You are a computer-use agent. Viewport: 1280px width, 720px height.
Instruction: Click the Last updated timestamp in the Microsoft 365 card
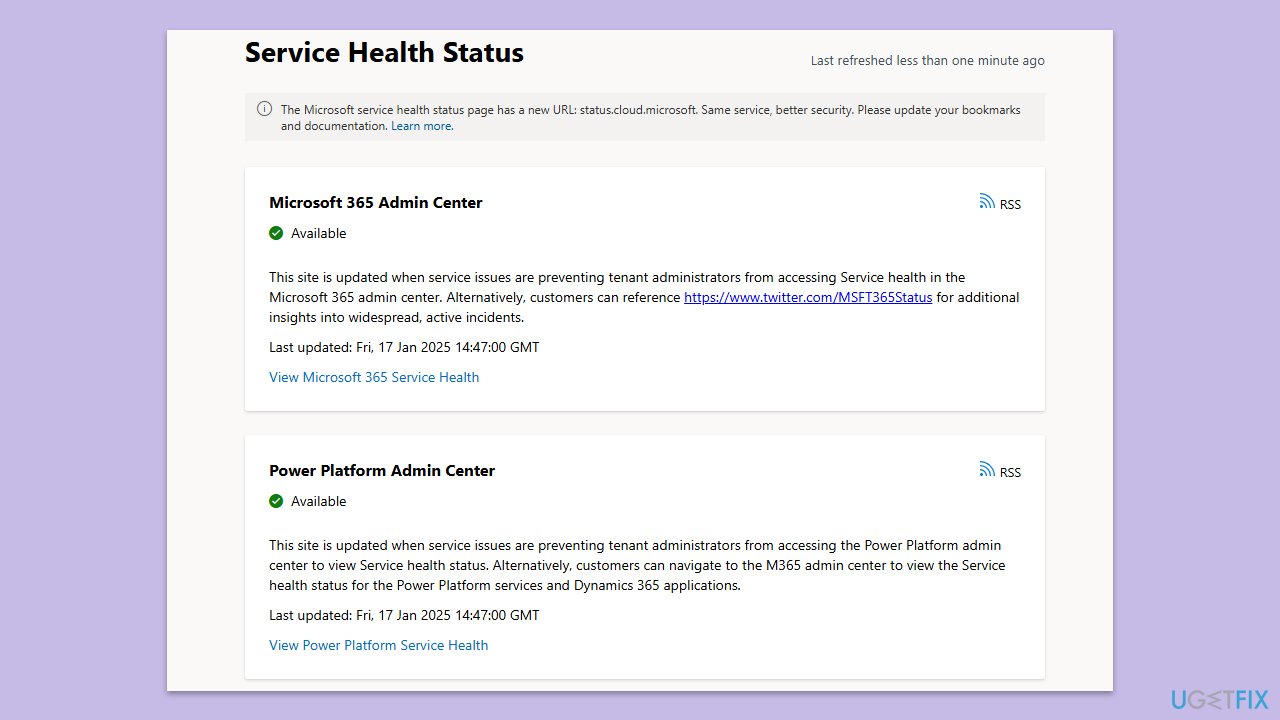coord(404,347)
